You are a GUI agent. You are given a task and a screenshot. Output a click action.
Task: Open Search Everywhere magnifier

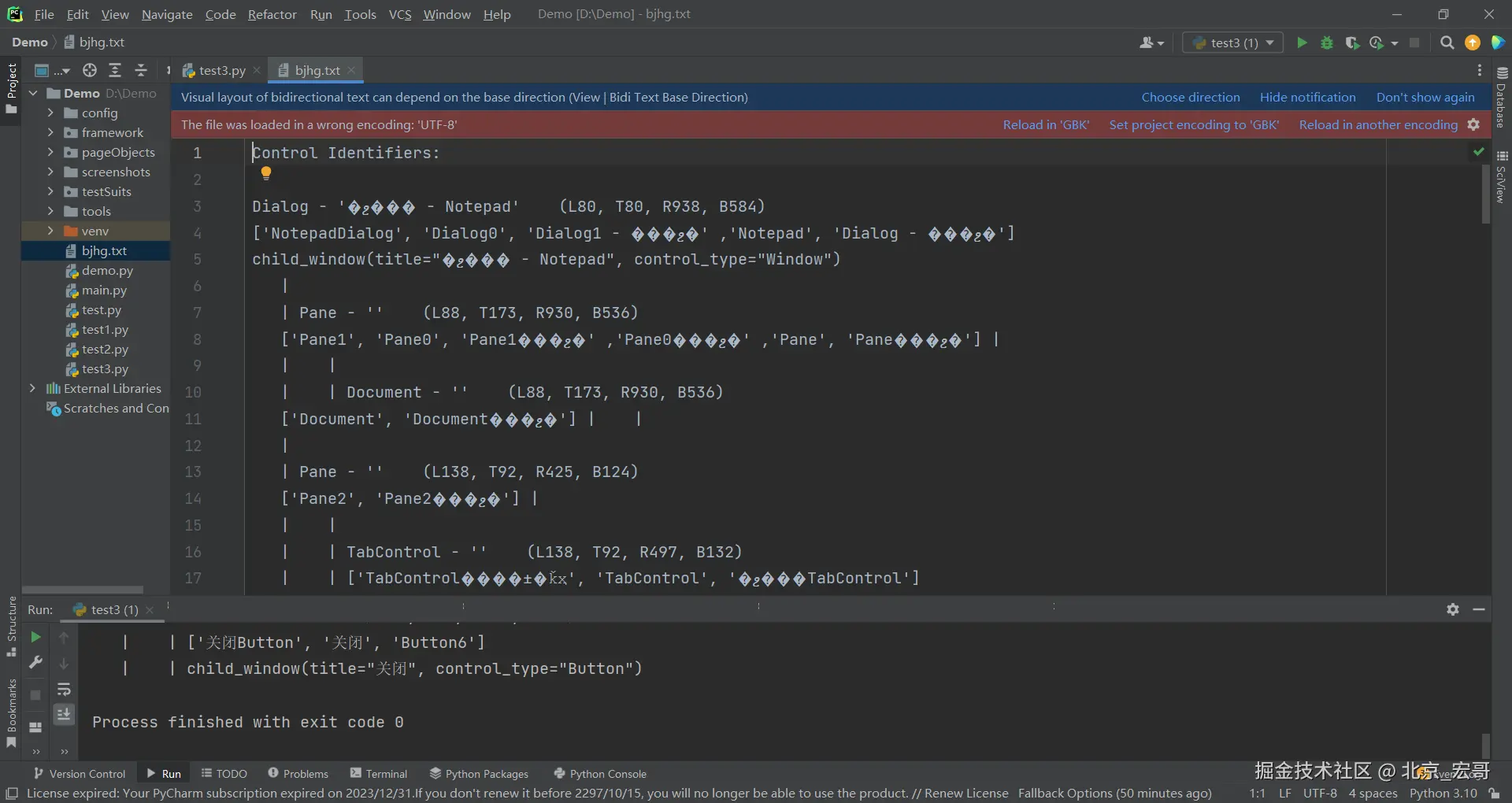[x=1447, y=43]
